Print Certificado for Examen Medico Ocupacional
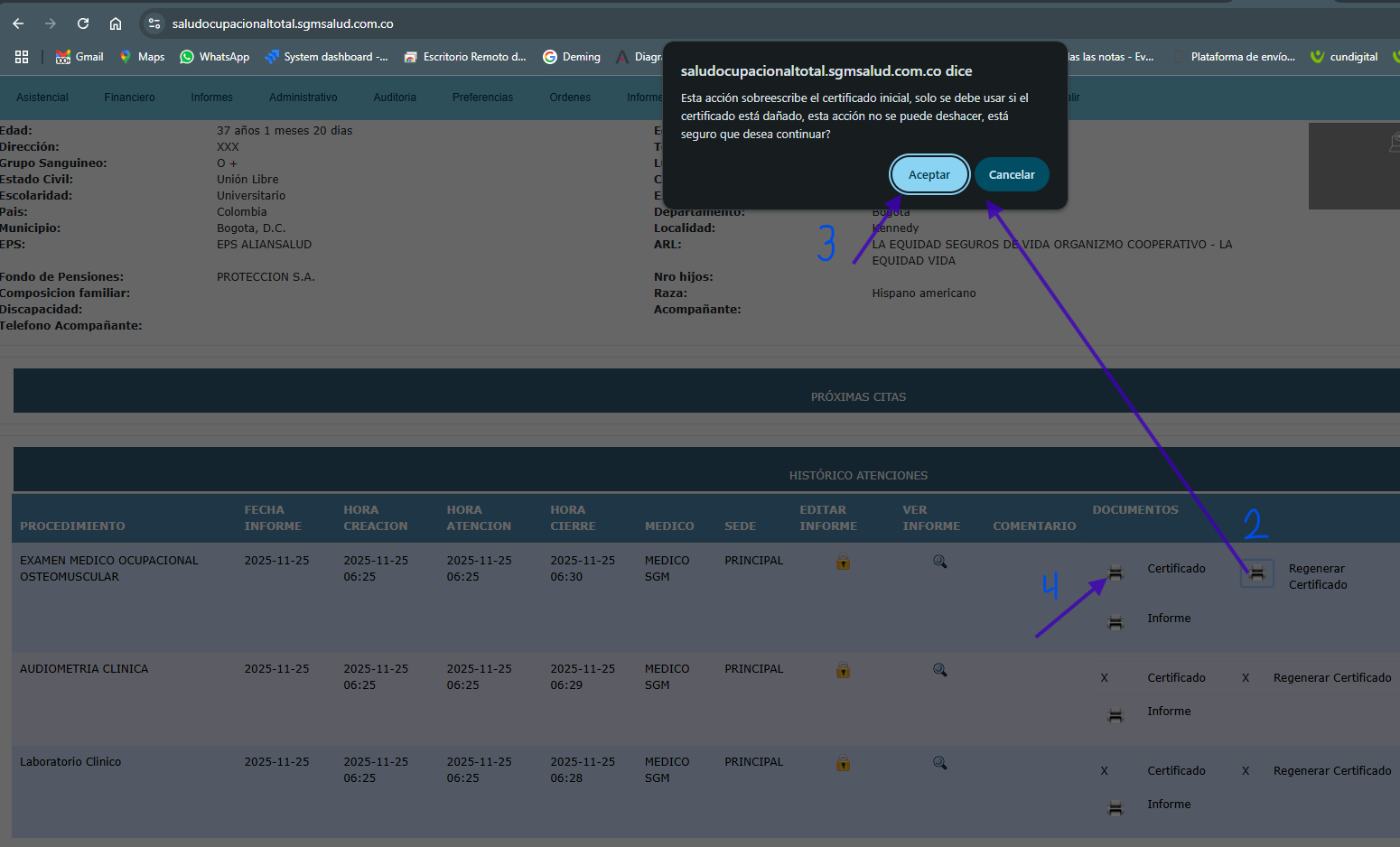The image size is (1400, 847). coord(1115,572)
